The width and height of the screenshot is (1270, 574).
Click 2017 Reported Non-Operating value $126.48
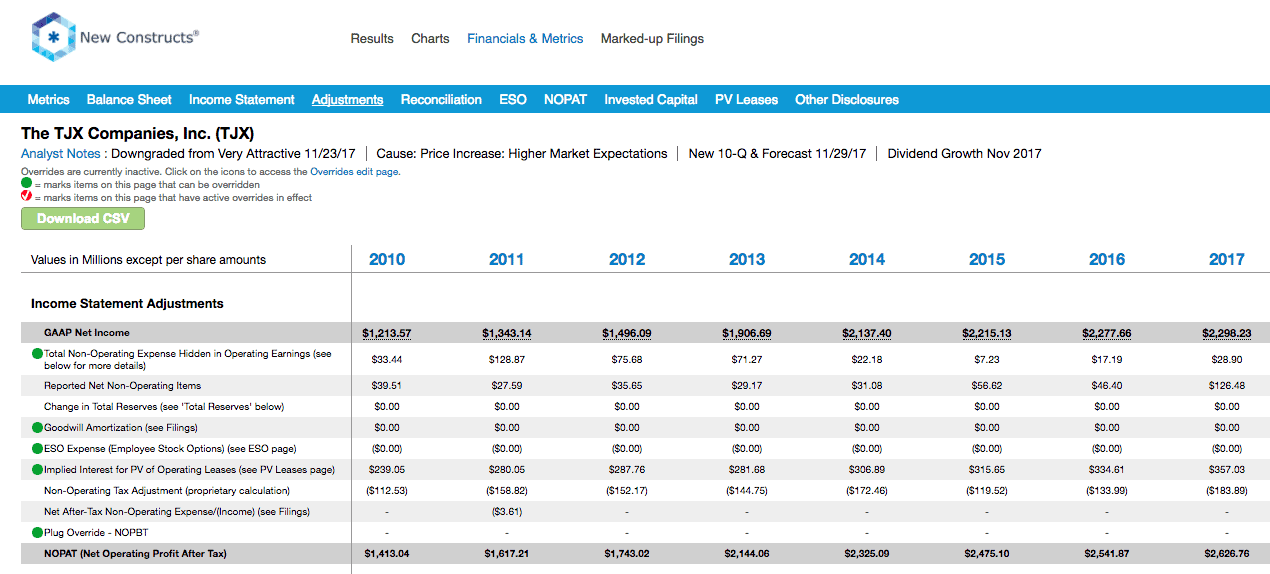click(1227, 386)
